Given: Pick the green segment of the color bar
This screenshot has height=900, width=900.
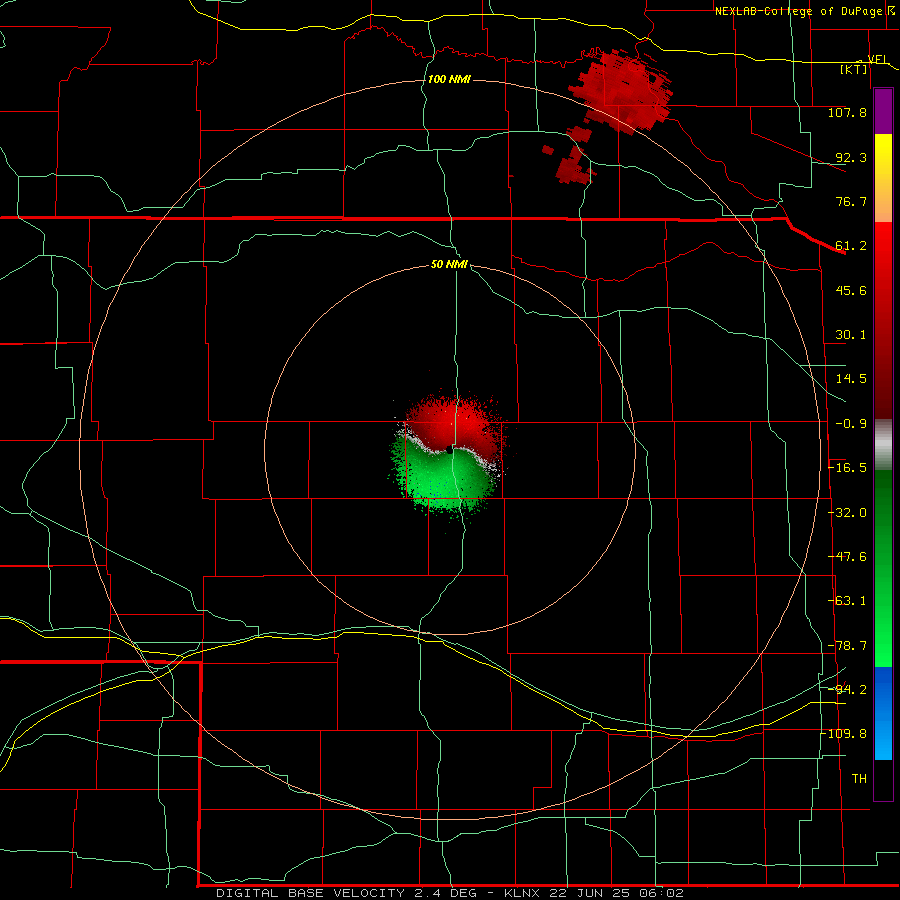Looking at the screenshot, I should click(x=883, y=568).
